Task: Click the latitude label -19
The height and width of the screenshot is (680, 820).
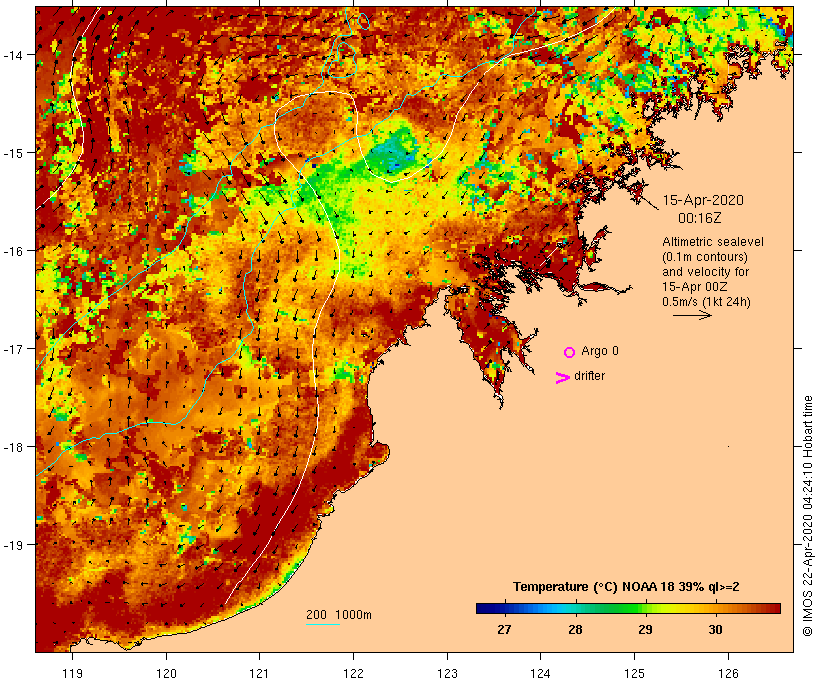Action: 13,545
